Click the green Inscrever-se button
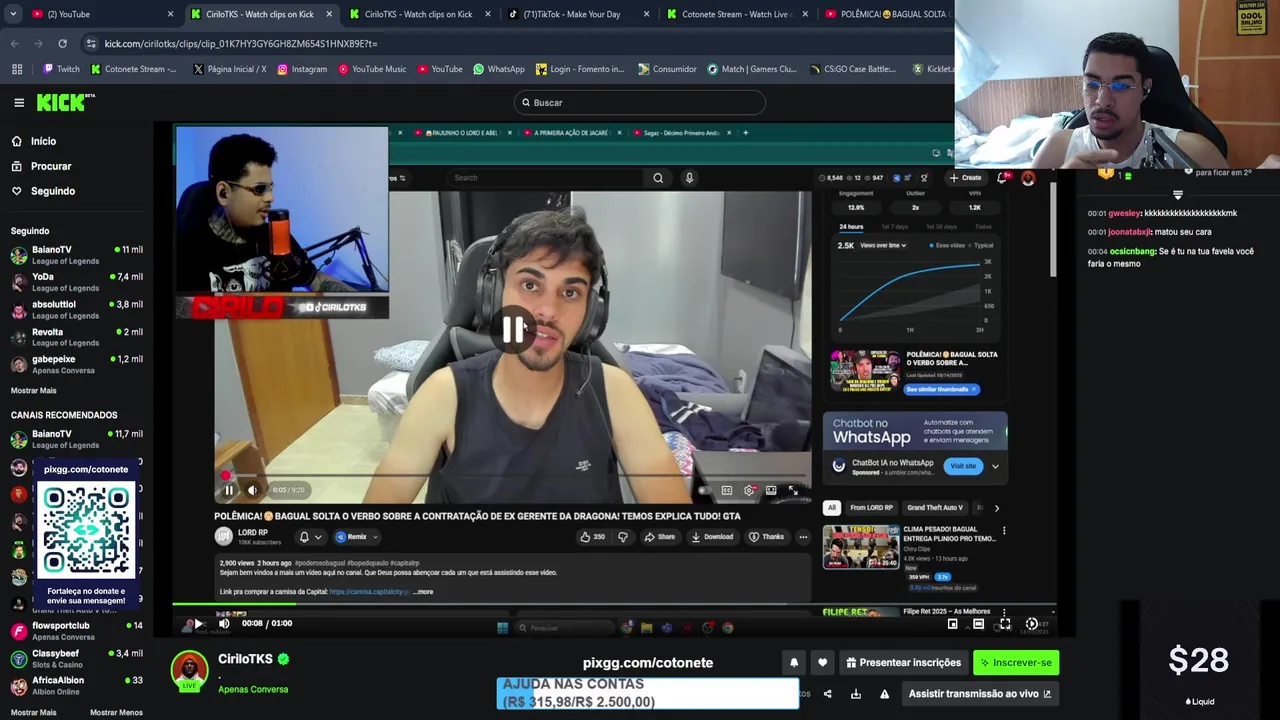1280x720 pixels. tap(1016, 662)
